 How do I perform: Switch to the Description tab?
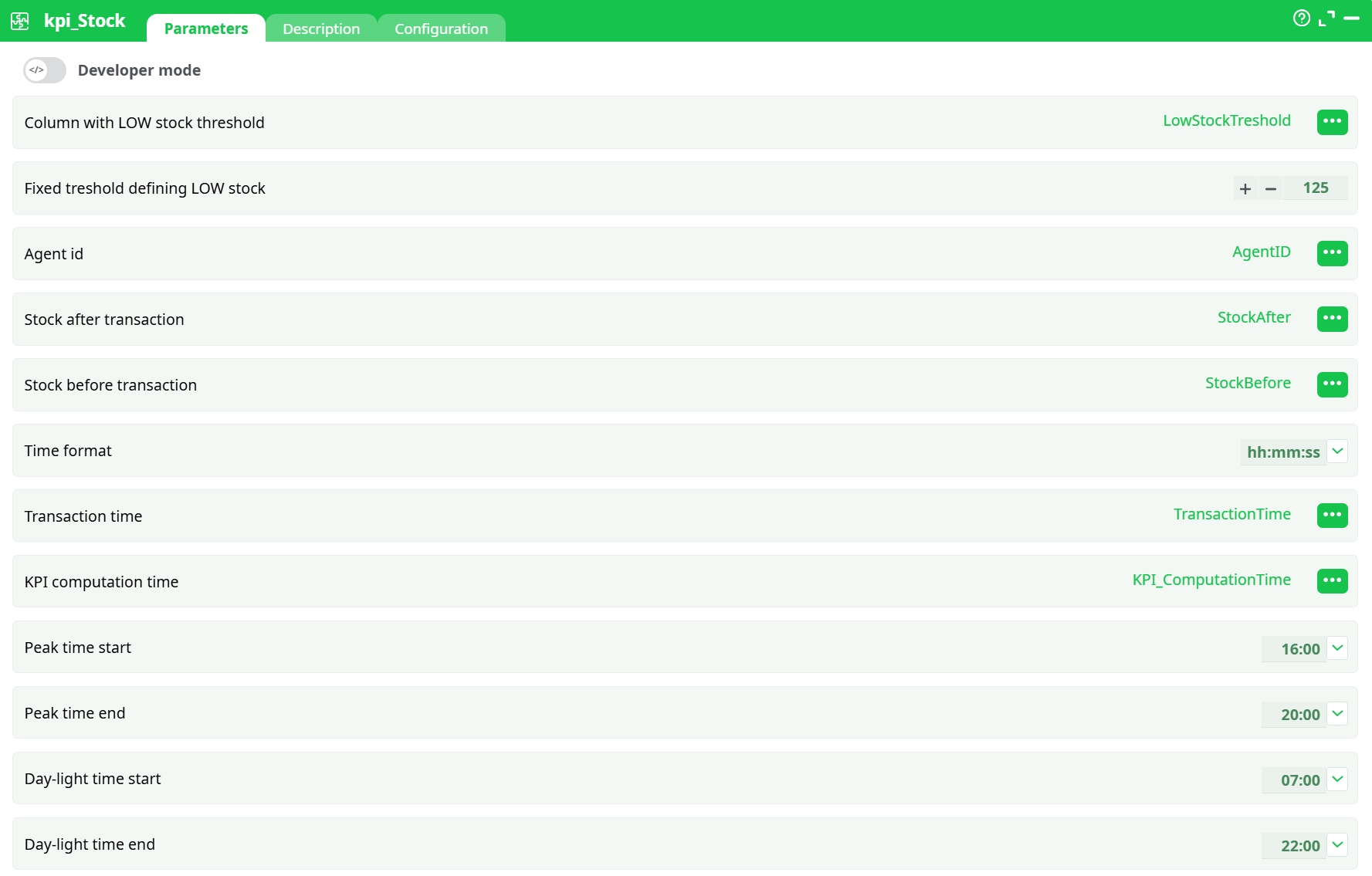[x=321, y=28]
